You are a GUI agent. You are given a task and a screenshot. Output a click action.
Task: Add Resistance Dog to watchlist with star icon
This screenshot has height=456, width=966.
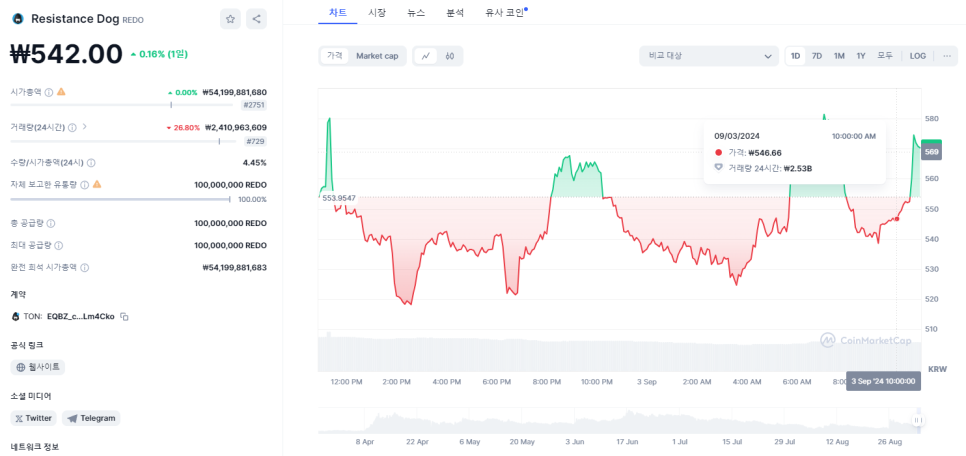[230, 19]
